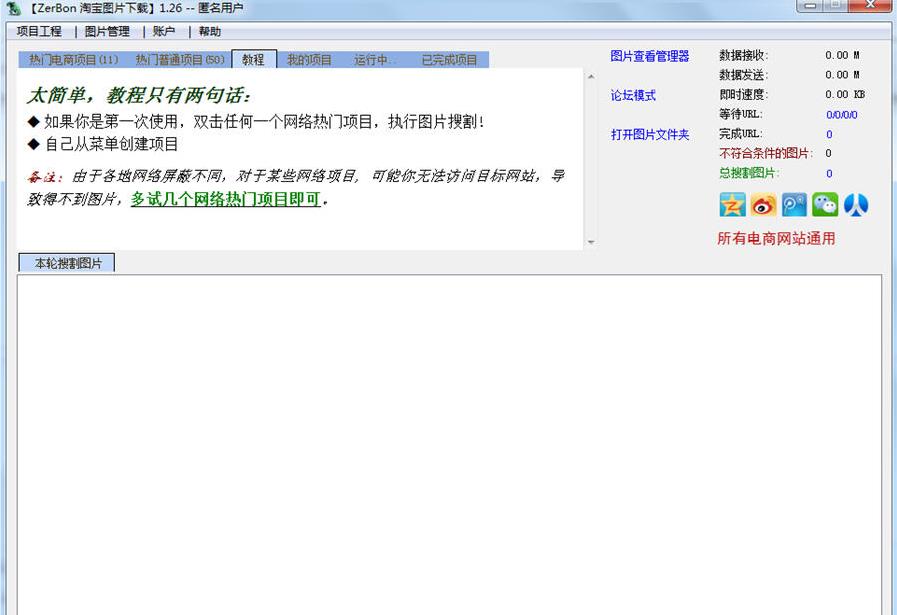Image resolution: width=897 pixels, height=615 pixels.
Task: Click the blue Renren icon
Action: click(857, 204)
